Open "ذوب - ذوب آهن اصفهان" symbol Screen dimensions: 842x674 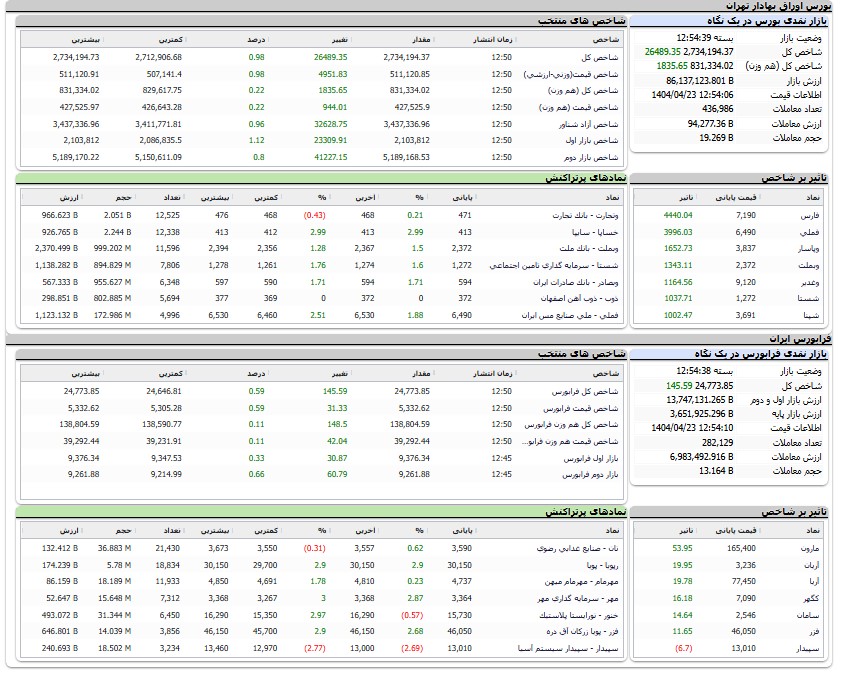579,298
